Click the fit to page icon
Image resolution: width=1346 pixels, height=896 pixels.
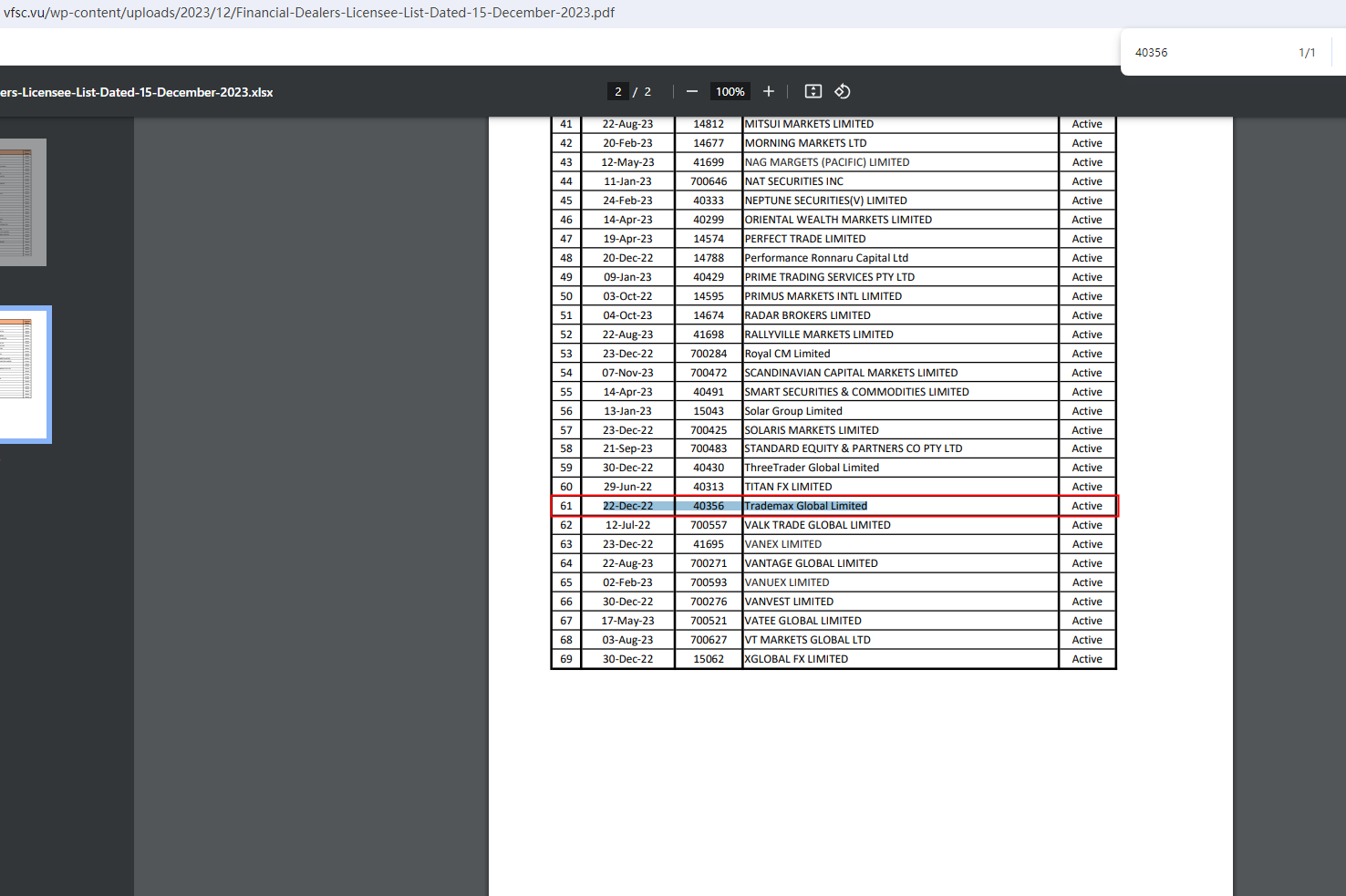(x=813, y=91)
